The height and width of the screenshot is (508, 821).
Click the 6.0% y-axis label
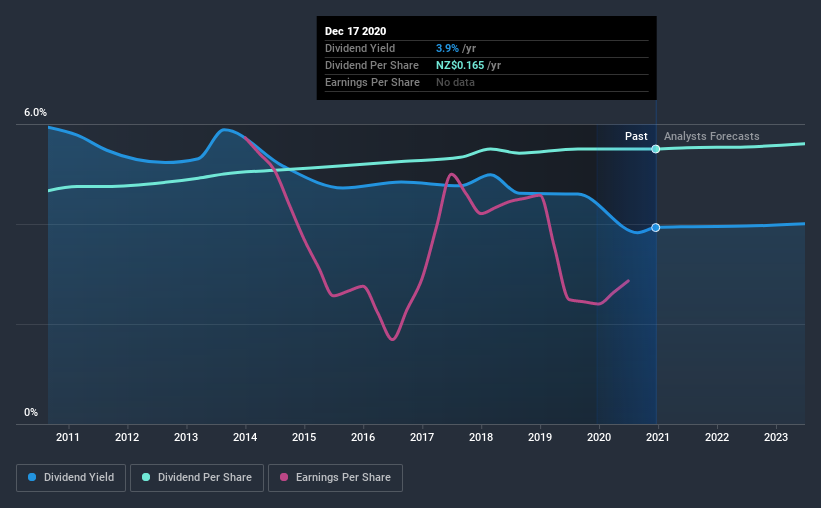coord(35,113)
